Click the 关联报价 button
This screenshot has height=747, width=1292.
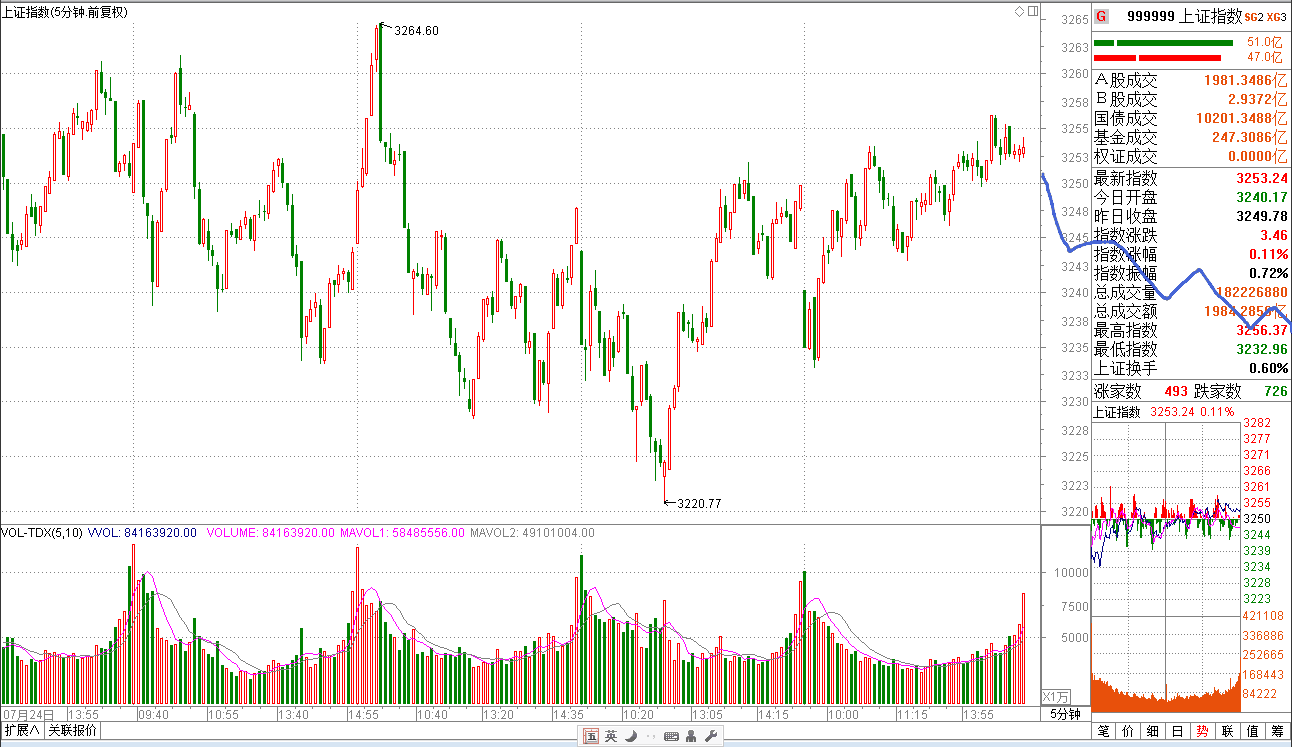[x=72, y=730]
